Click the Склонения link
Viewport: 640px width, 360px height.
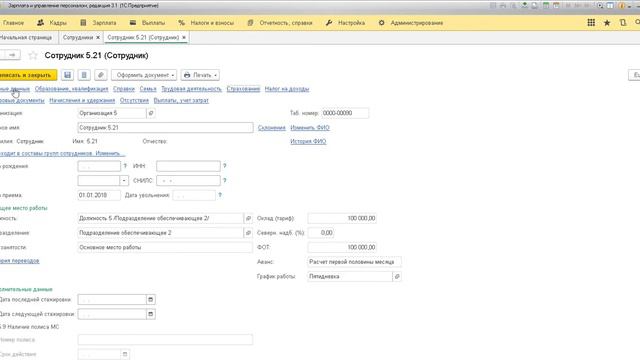point(271,128)
